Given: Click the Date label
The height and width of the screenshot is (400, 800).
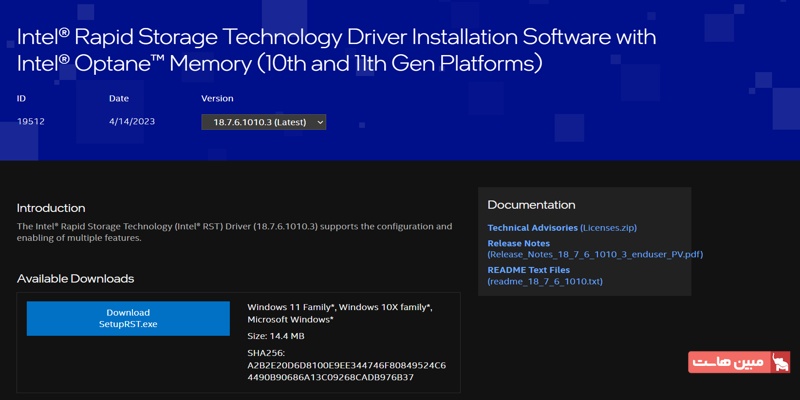Looking at the screenshot, I should point(119,98).
